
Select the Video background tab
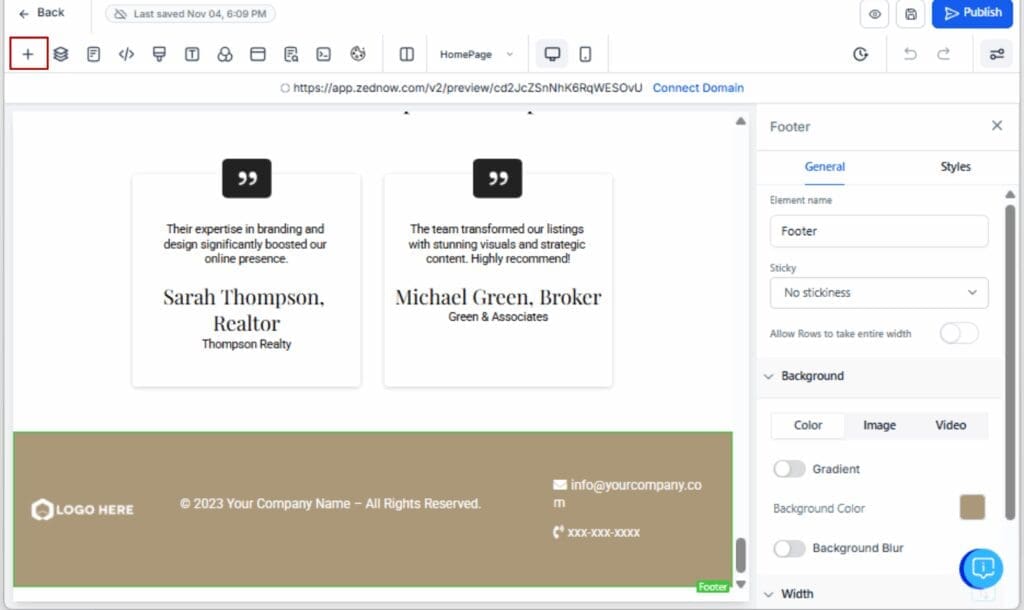coord(950,425)
